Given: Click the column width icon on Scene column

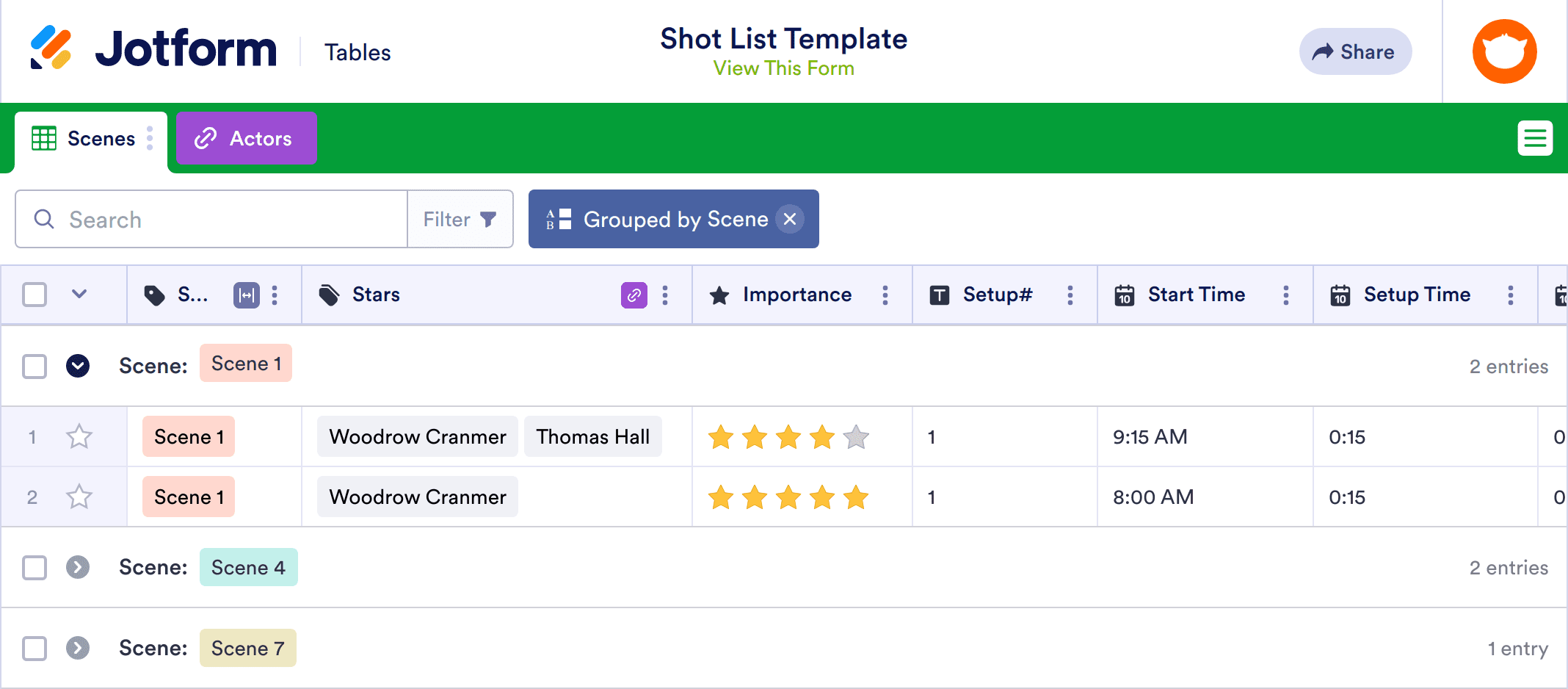Looking at the screenshot, I should (x=246, y=295).
